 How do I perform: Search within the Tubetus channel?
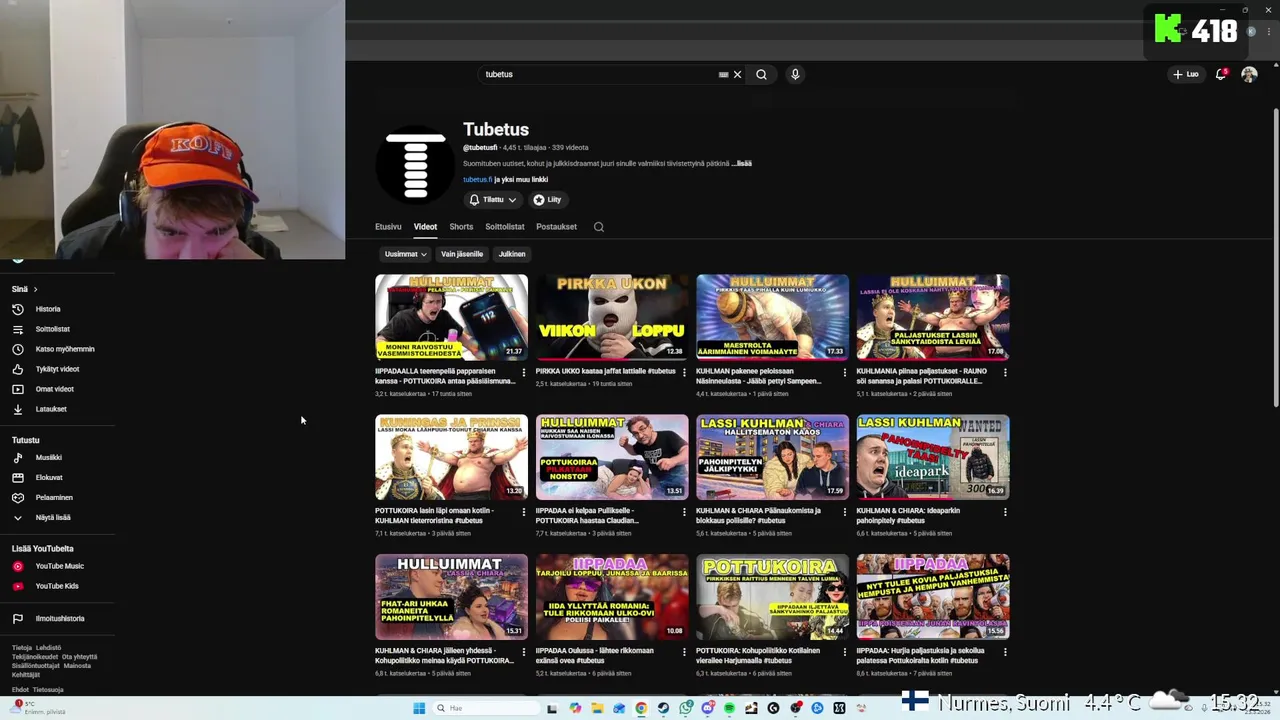pos(599,227)
